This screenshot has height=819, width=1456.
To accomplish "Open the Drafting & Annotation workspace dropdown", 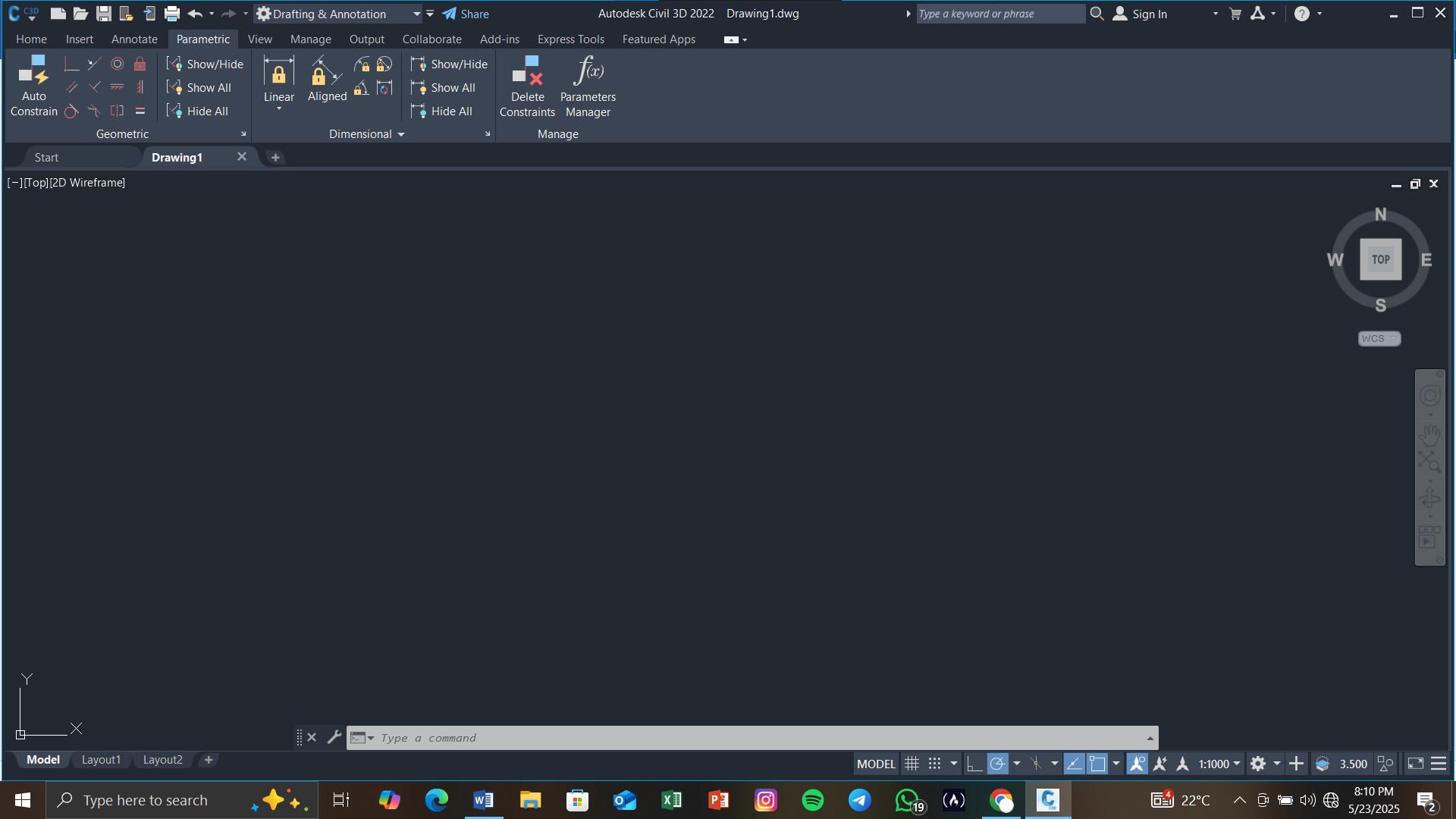I will pyautogui.click(x=416, y=14).
